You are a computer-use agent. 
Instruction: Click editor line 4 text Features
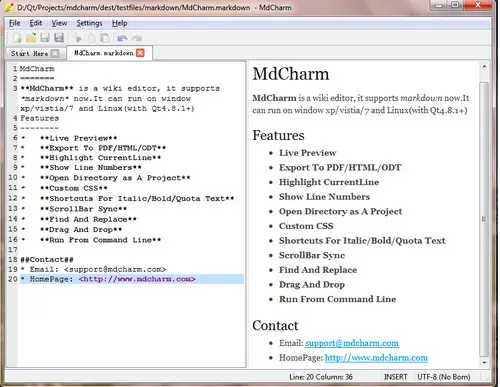39,118
